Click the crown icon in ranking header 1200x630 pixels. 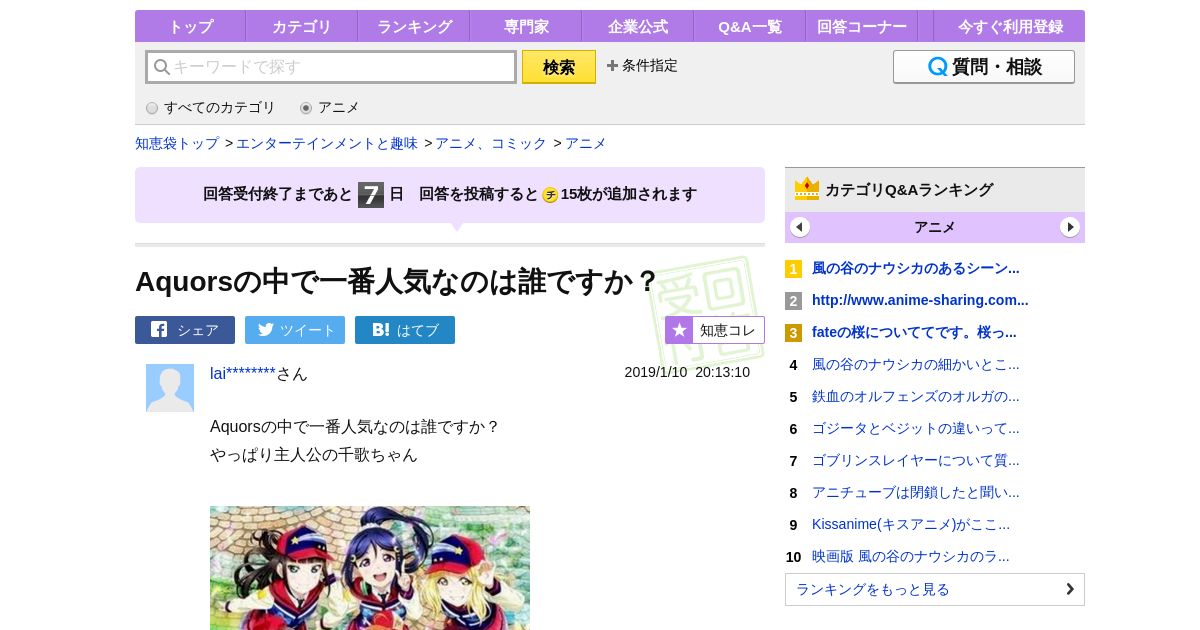(807, 189)
